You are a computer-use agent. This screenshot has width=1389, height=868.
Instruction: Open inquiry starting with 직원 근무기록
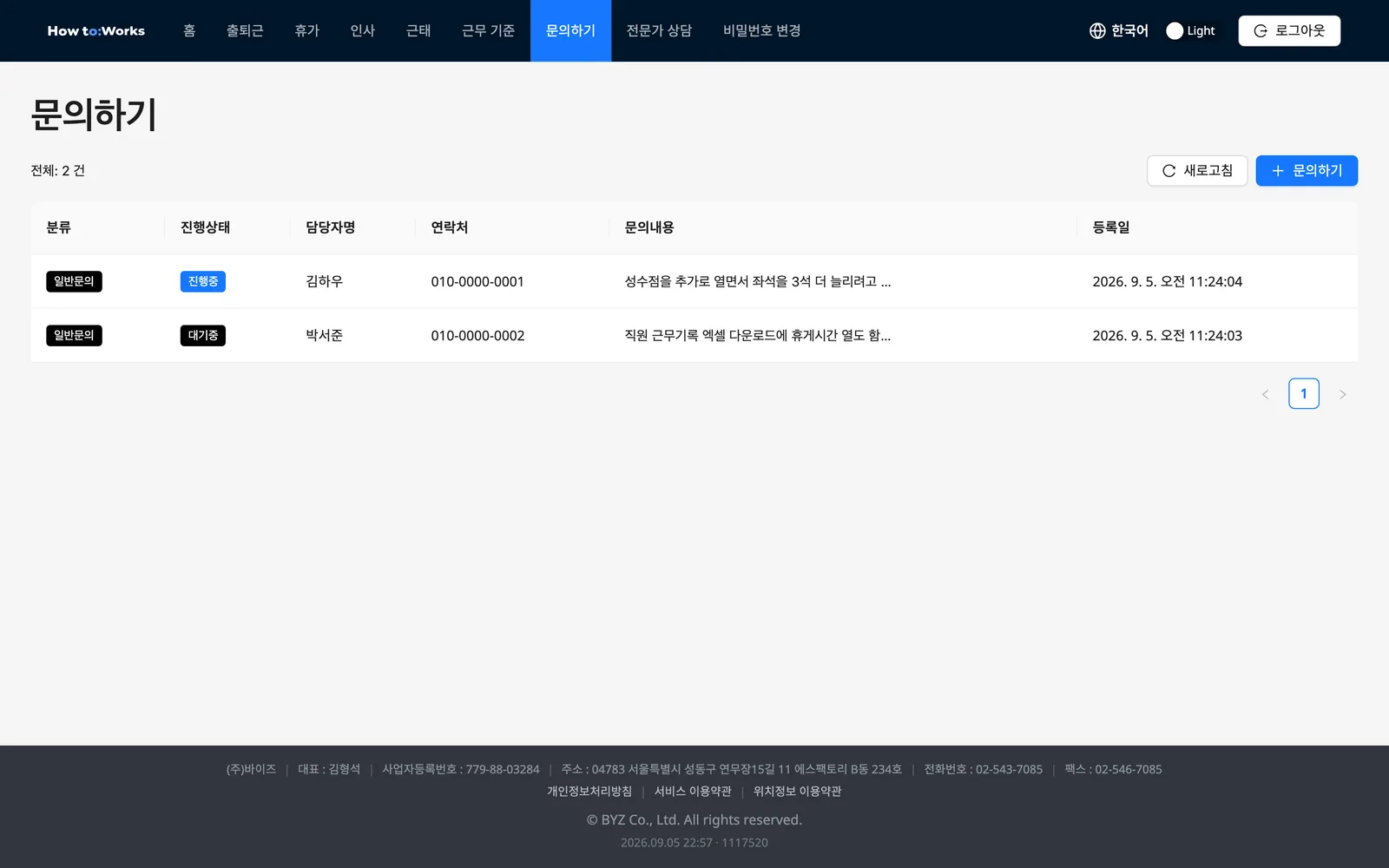pyautogui.click(x=758, y=335)
